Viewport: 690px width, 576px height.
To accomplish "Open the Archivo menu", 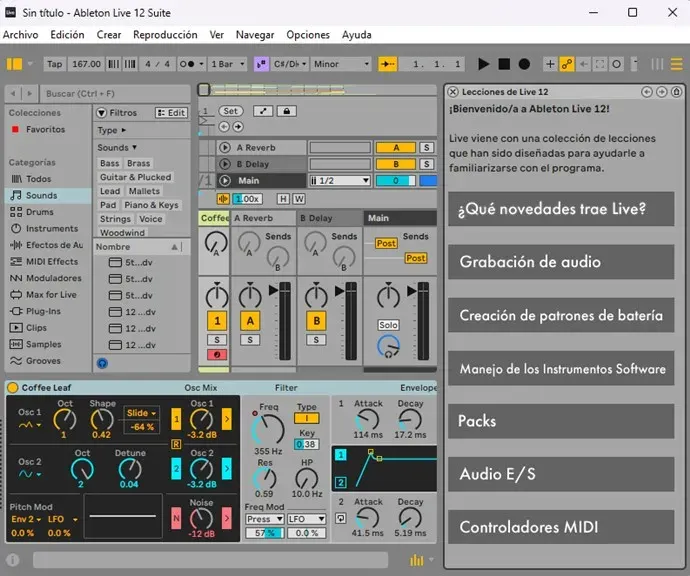I will pos(21,35).
